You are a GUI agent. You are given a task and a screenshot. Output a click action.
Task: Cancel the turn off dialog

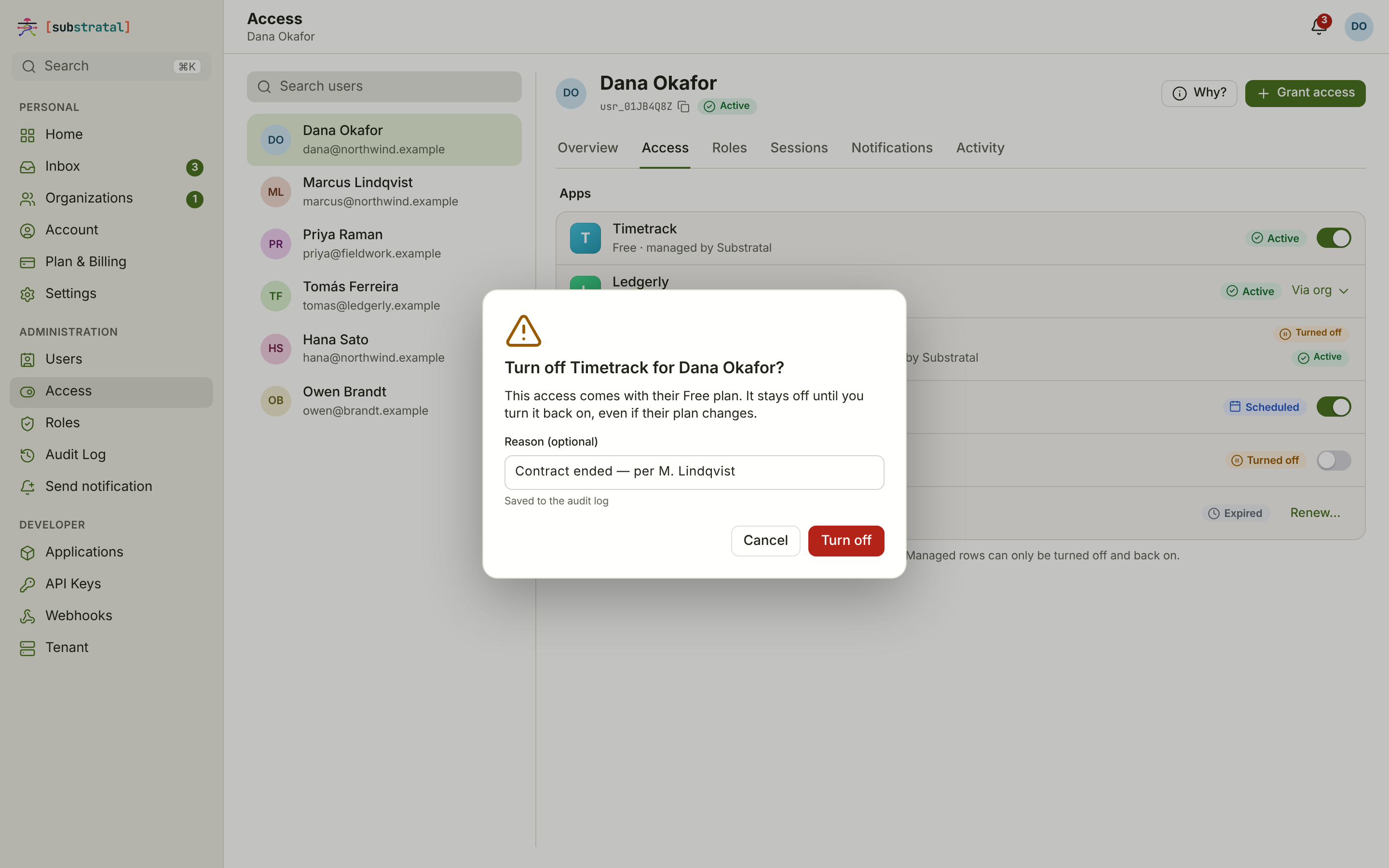click(x=765, y=541)
